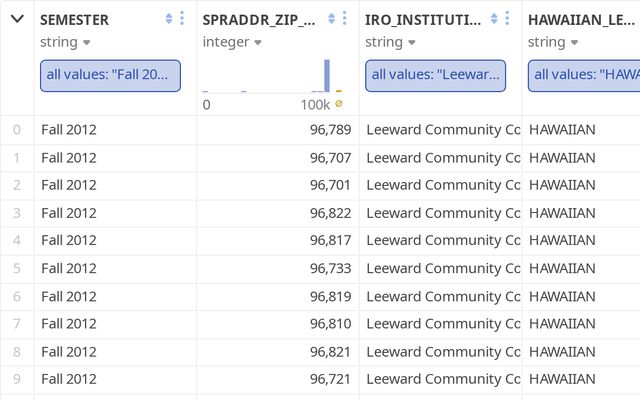Click 'Fall 2012' in row 7

[69, 324]
